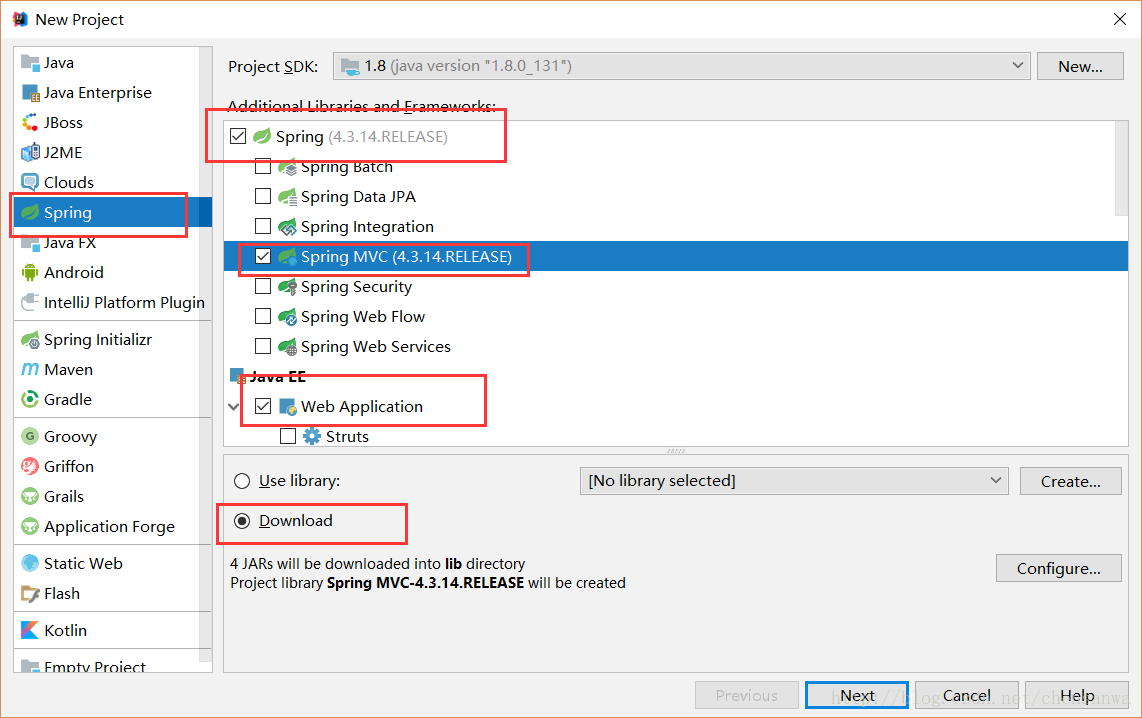Click the Spring Web Flow icon
Viewport: 1142px width, 718px height.
coord(288,317)
